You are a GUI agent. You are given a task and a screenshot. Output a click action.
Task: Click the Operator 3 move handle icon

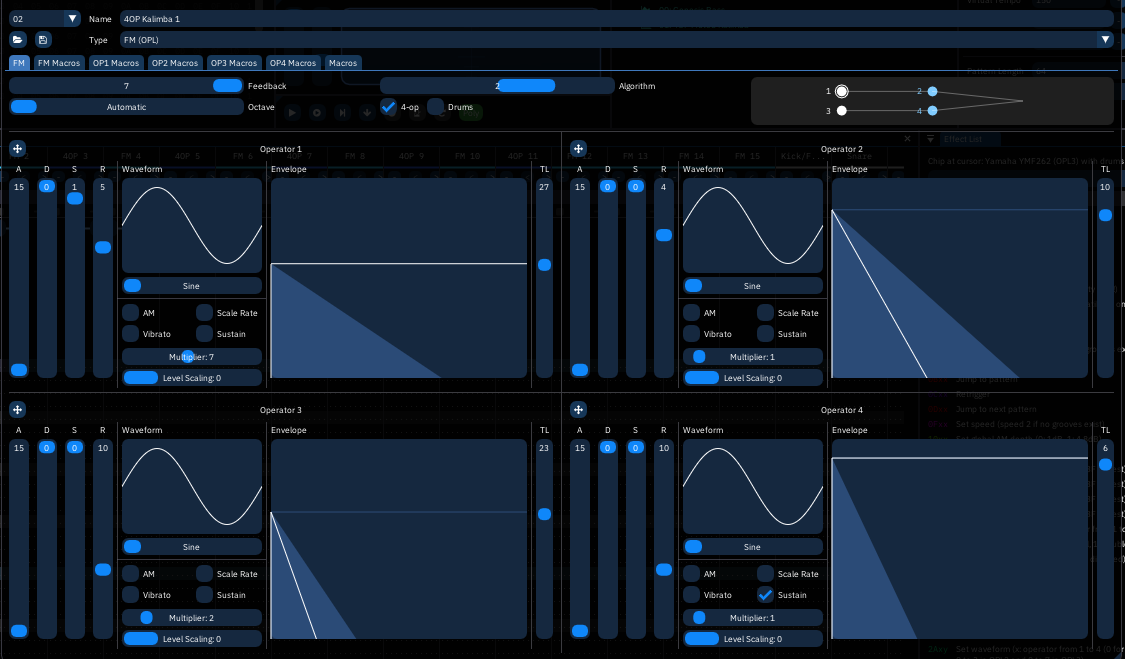(18, 410)
